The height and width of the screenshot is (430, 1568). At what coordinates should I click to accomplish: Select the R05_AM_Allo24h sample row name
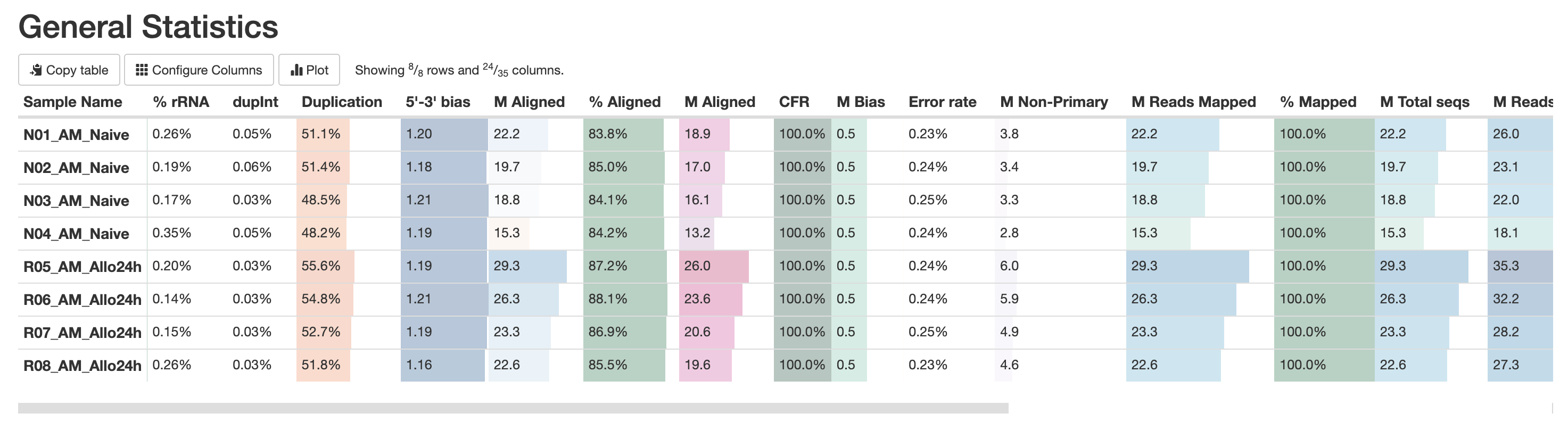pyautogui.click(x=82, y=267)
